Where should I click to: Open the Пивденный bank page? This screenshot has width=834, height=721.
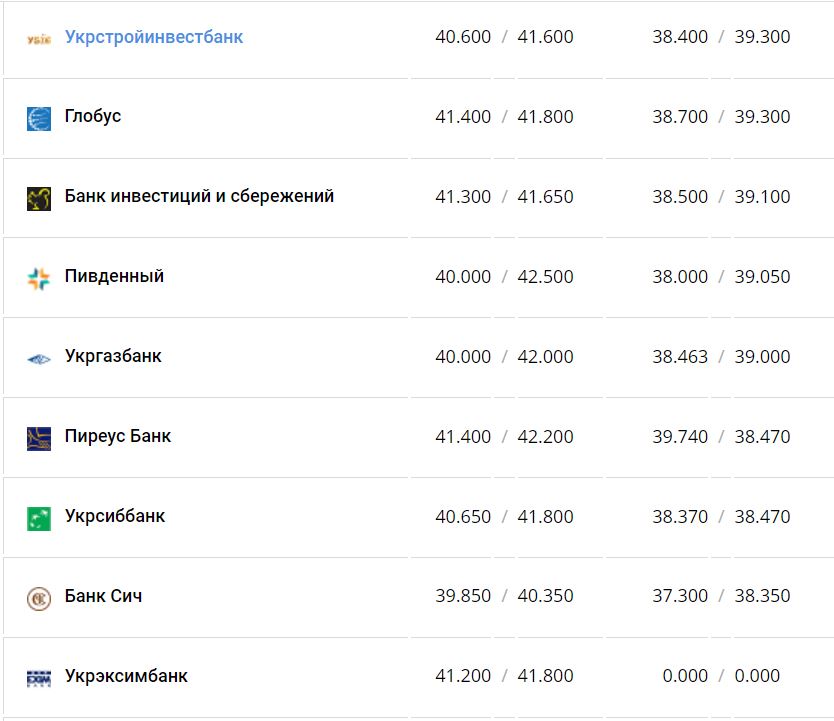[113, 276]
